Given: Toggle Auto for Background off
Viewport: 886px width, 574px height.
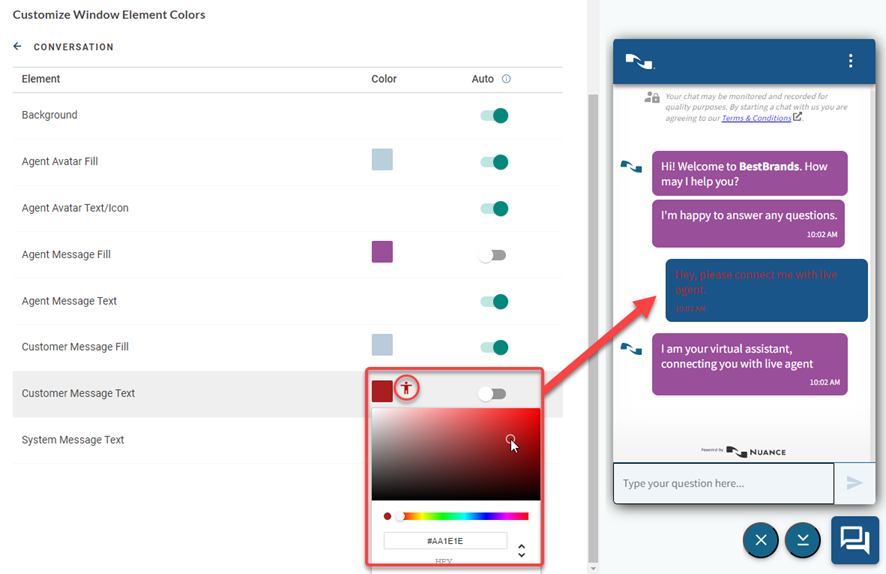Looking at the screenshot, I should click(x=494, y=115).
